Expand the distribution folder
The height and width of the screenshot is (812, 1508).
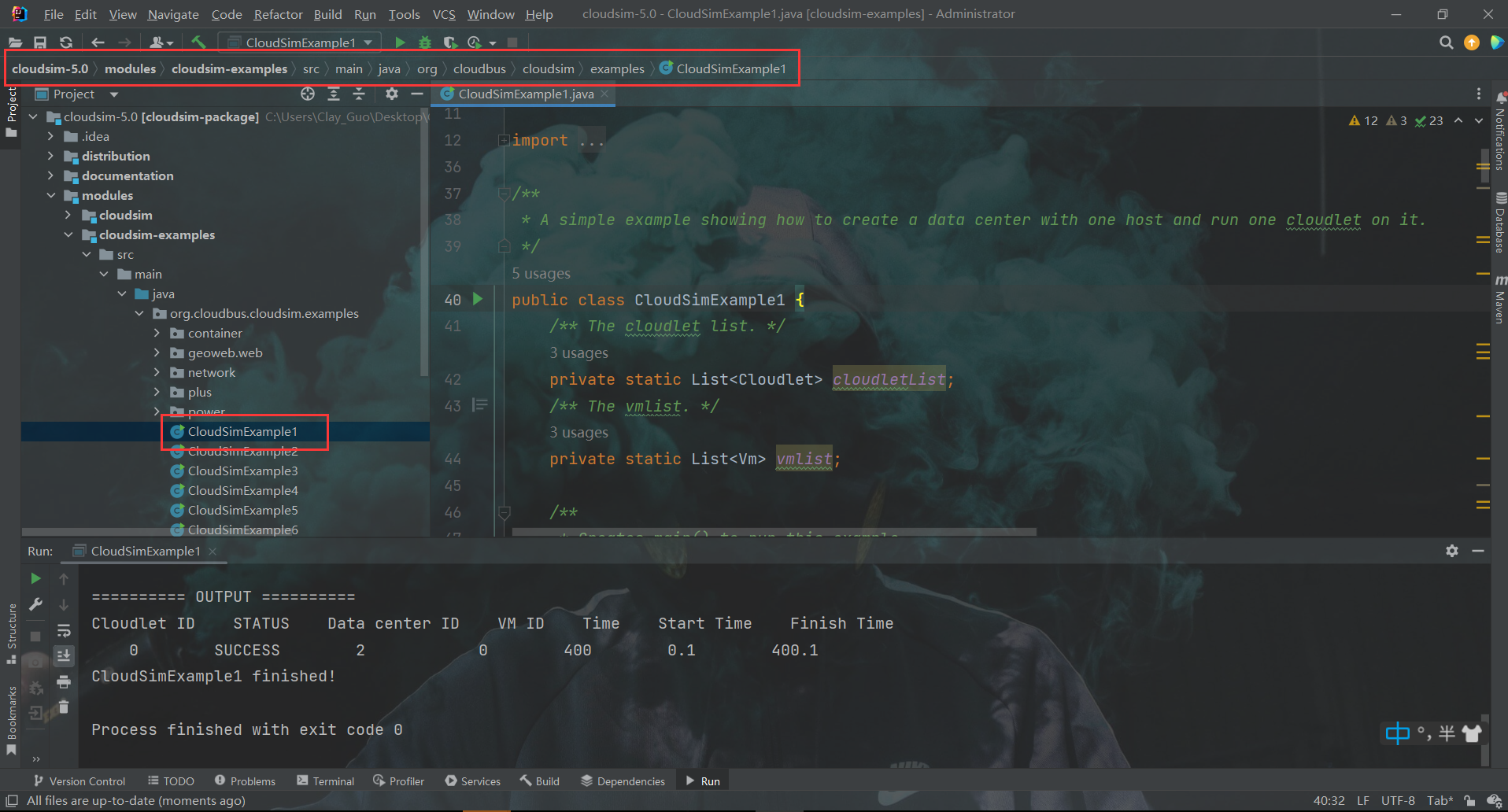[51, 156]
